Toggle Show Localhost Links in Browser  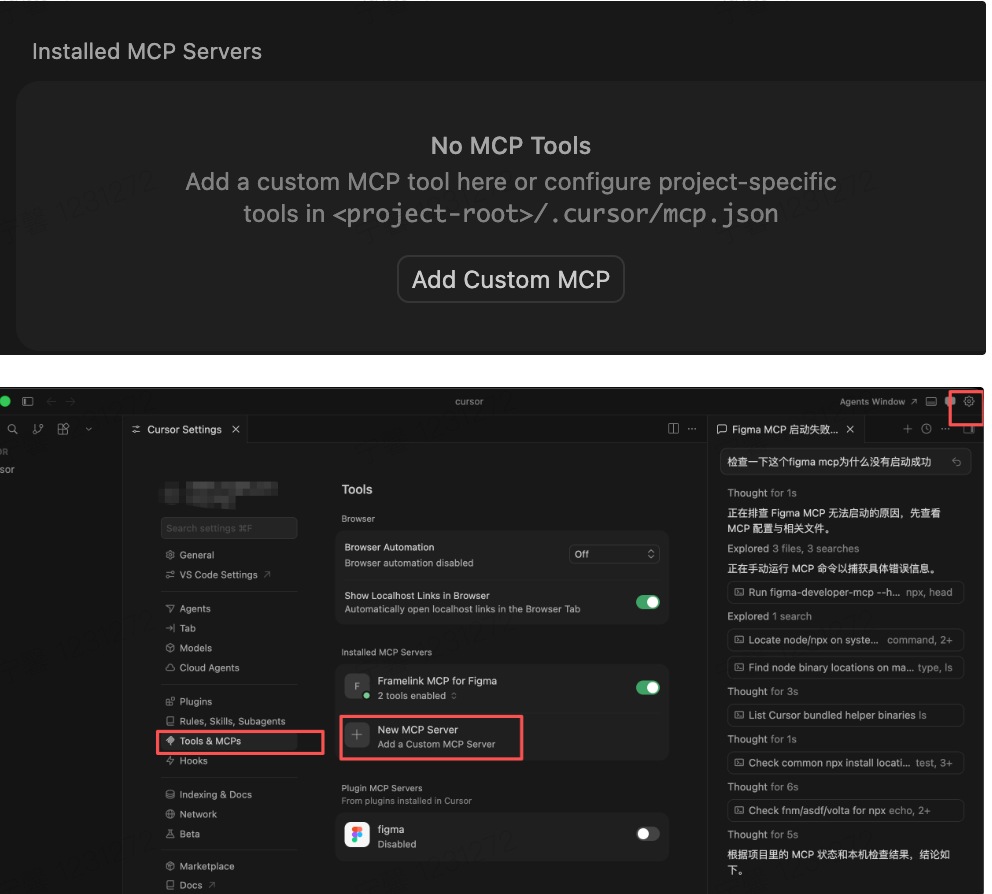[647, 602]
